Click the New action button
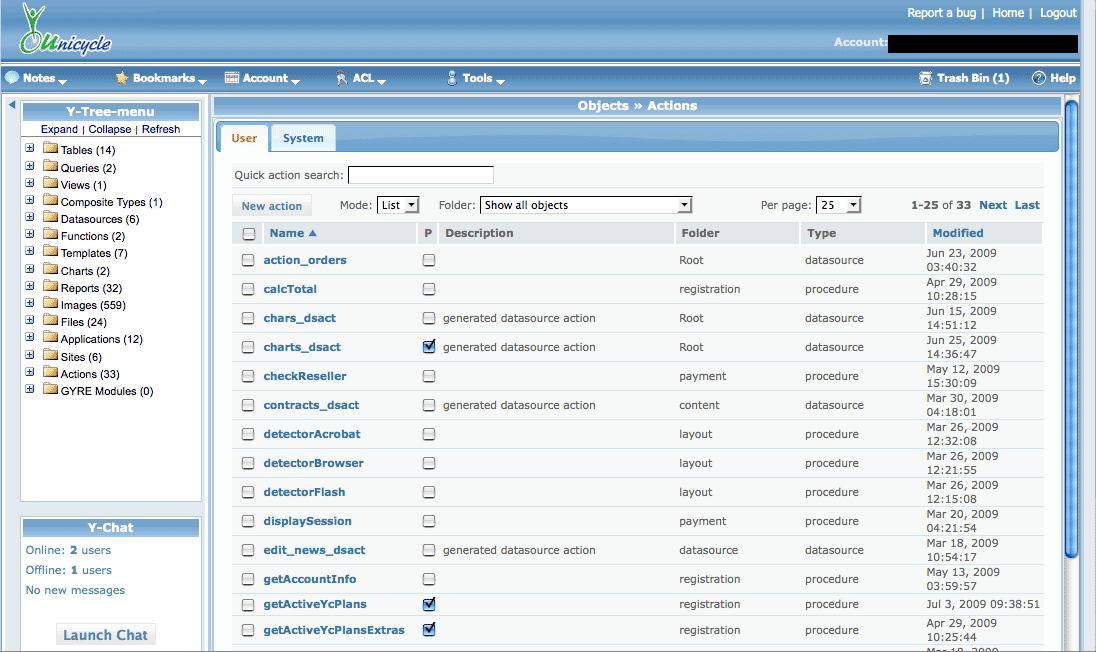This screenshot has width=1096, height=652. 272,206
